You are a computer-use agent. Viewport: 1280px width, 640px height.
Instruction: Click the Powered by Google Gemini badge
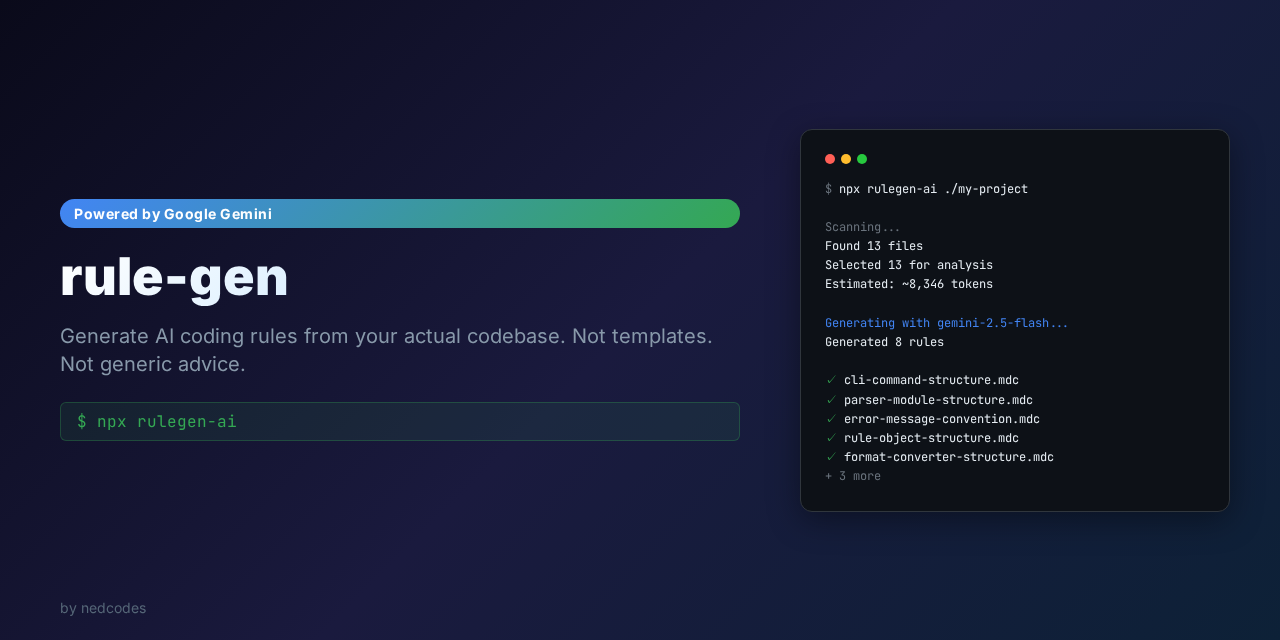(x=400, y=214)
